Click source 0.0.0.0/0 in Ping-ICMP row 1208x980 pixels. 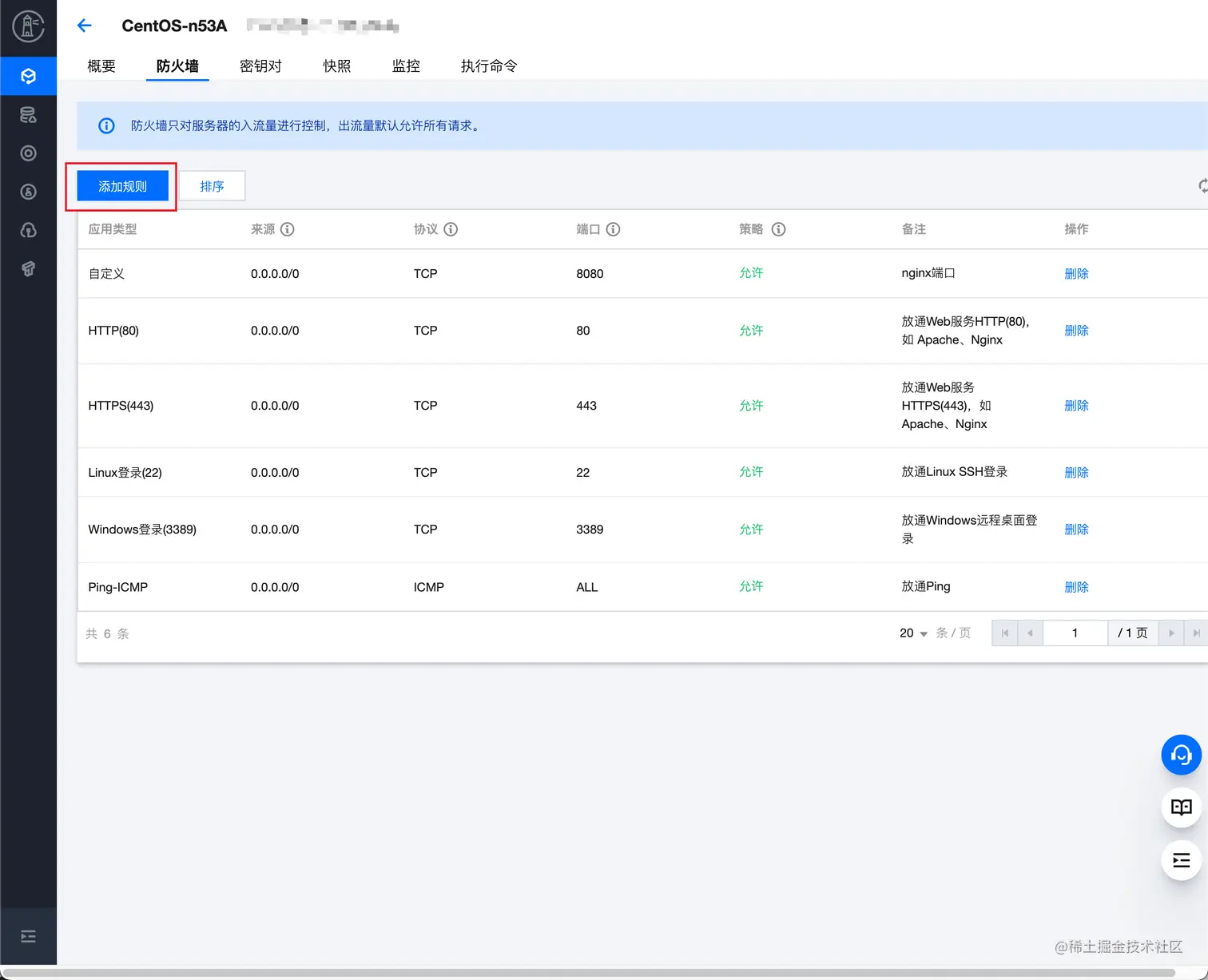[x=275, y=587]
